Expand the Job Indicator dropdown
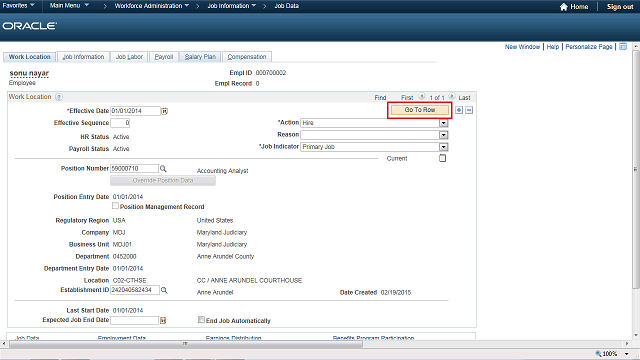 tap(444, 147)
